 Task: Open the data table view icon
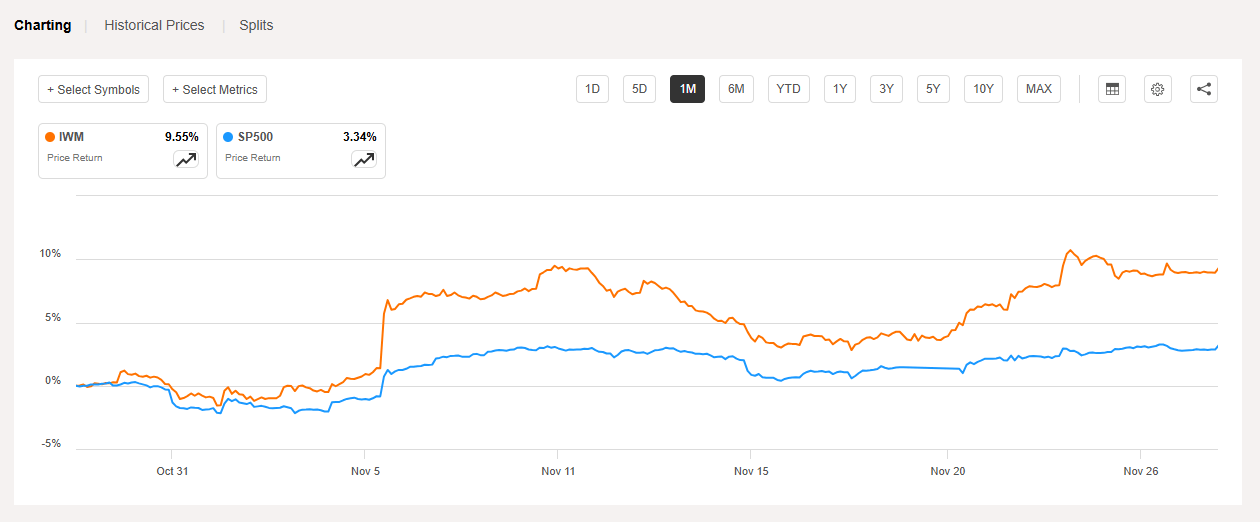[x=1111, y=89]
